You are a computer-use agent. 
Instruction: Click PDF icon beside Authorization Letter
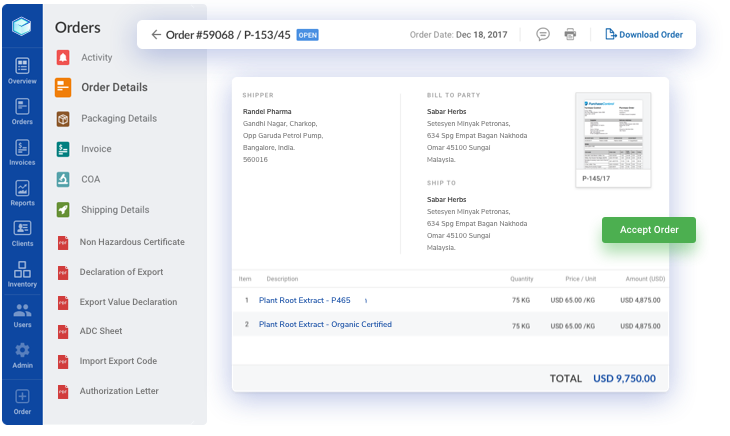pyautogui.click(x=63, y=391)
